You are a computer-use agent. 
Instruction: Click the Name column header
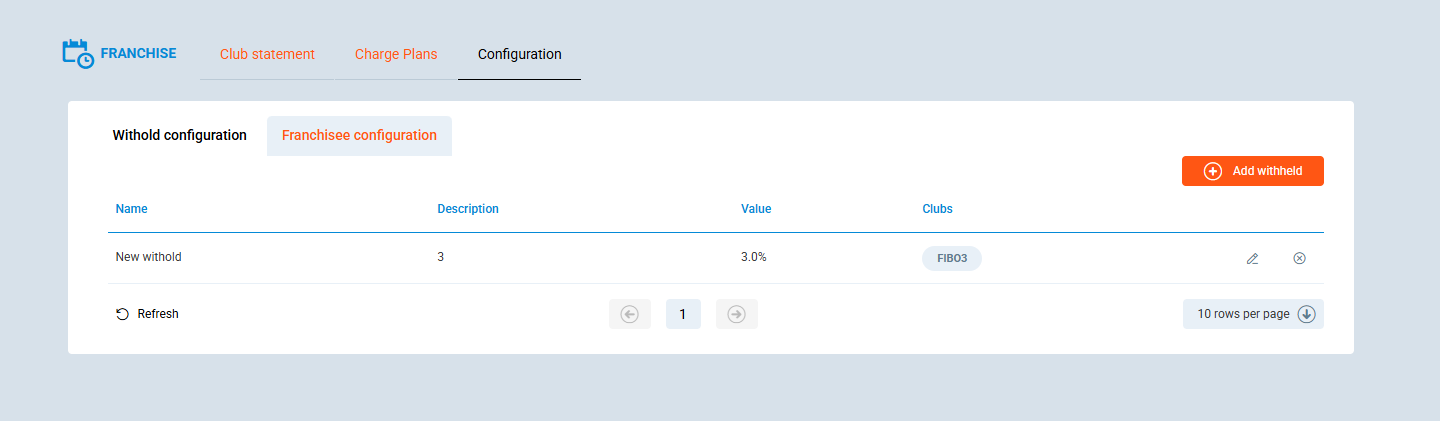coord(131,209)
